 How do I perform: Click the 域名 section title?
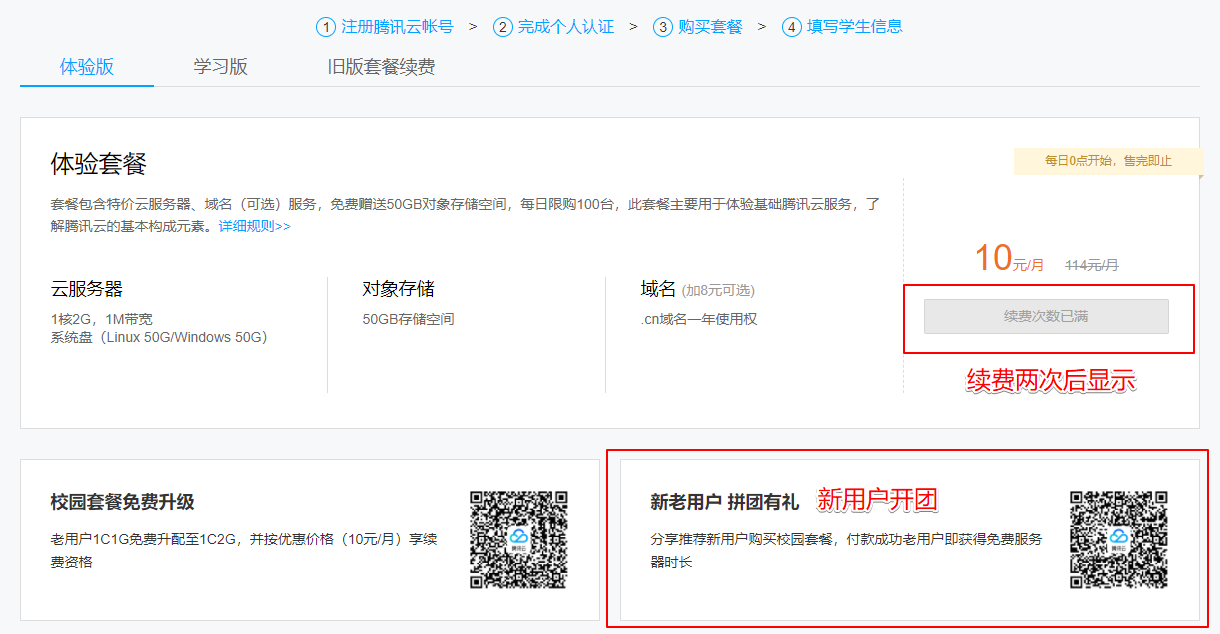tap(658, 290)
